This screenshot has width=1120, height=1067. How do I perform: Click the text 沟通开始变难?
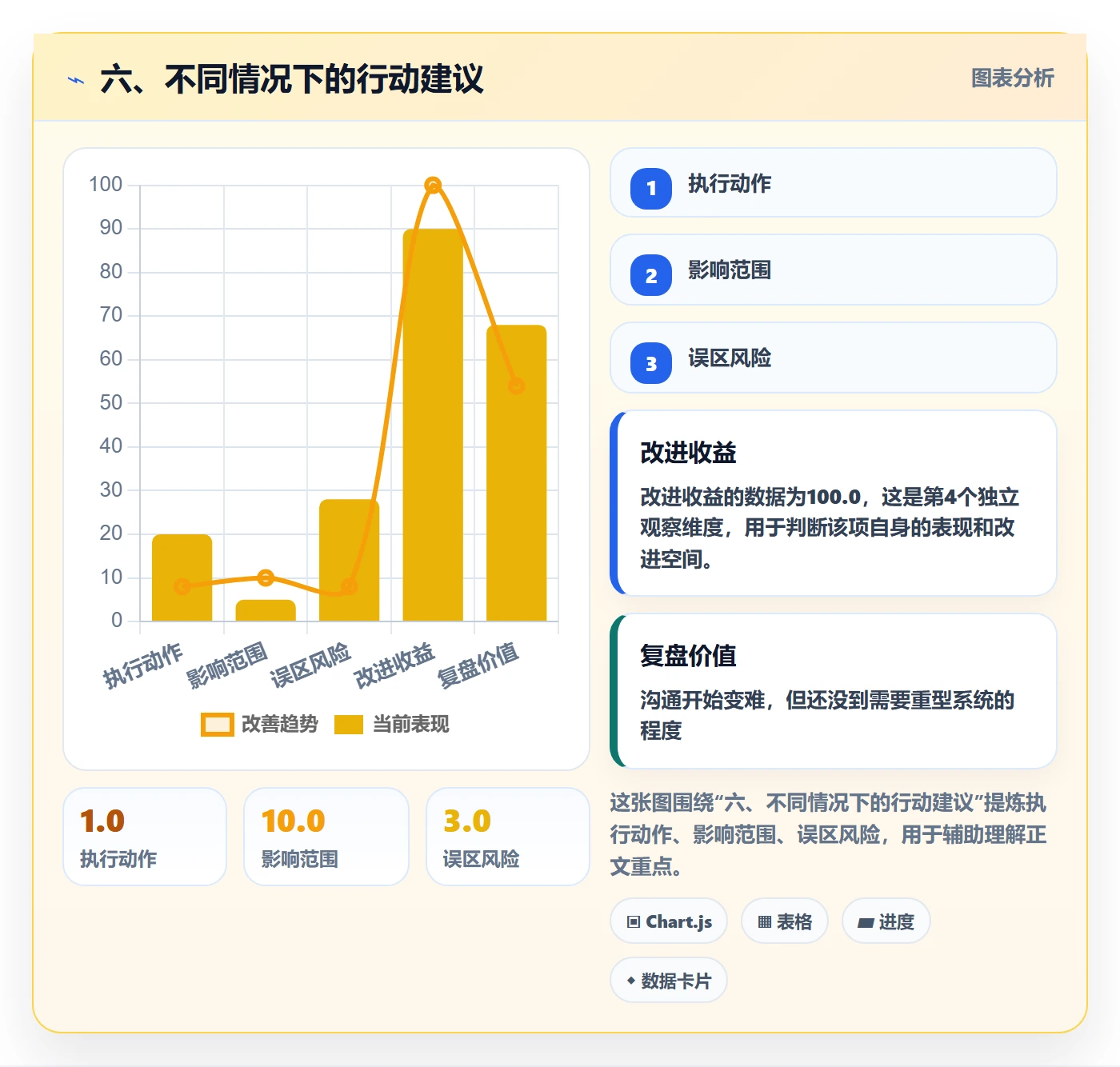[x=702, y=701]
